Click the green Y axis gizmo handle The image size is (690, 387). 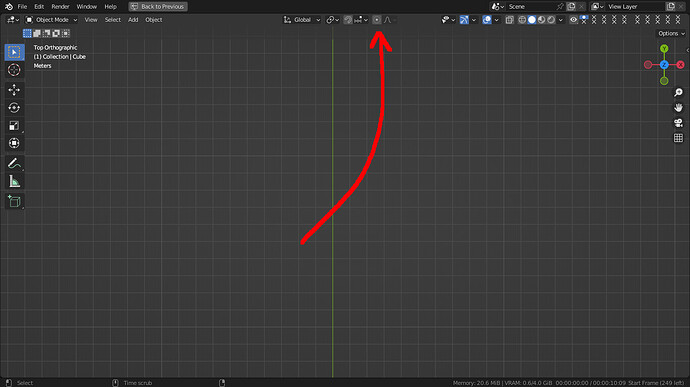(x=664, y=48)
